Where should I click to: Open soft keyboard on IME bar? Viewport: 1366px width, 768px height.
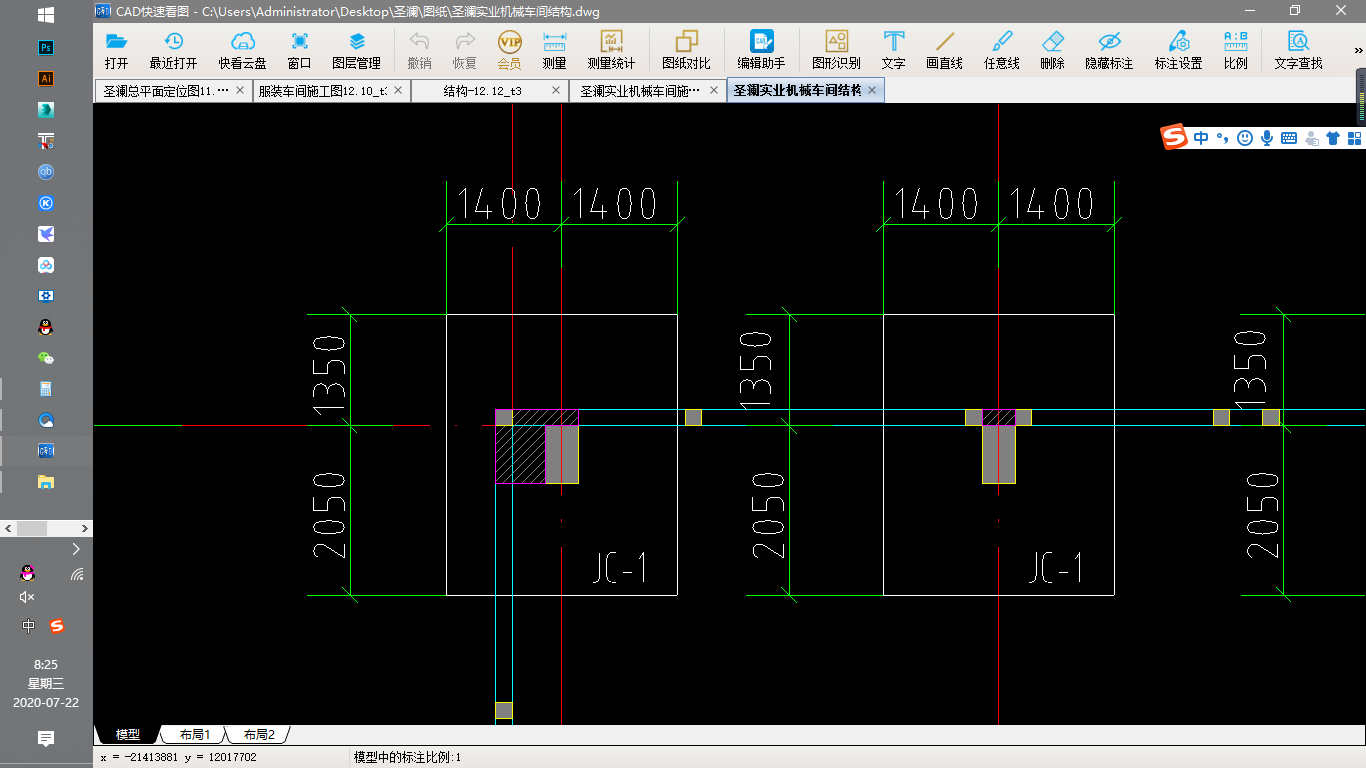(1289, 138)
